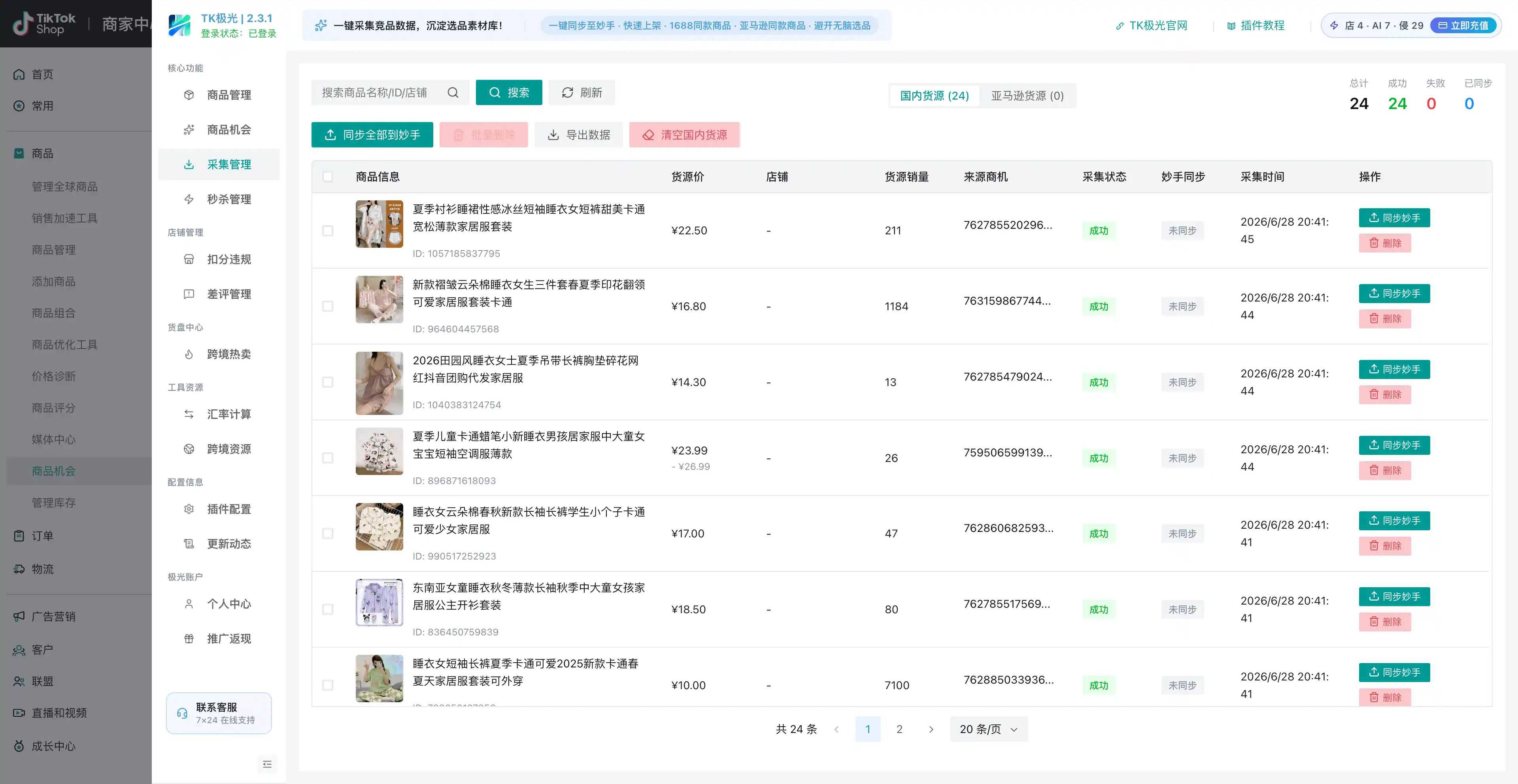The height and width of the screenshot is (784, 1518).
Task: Open TK极光官网 link
Action: tap(1152, 25)
